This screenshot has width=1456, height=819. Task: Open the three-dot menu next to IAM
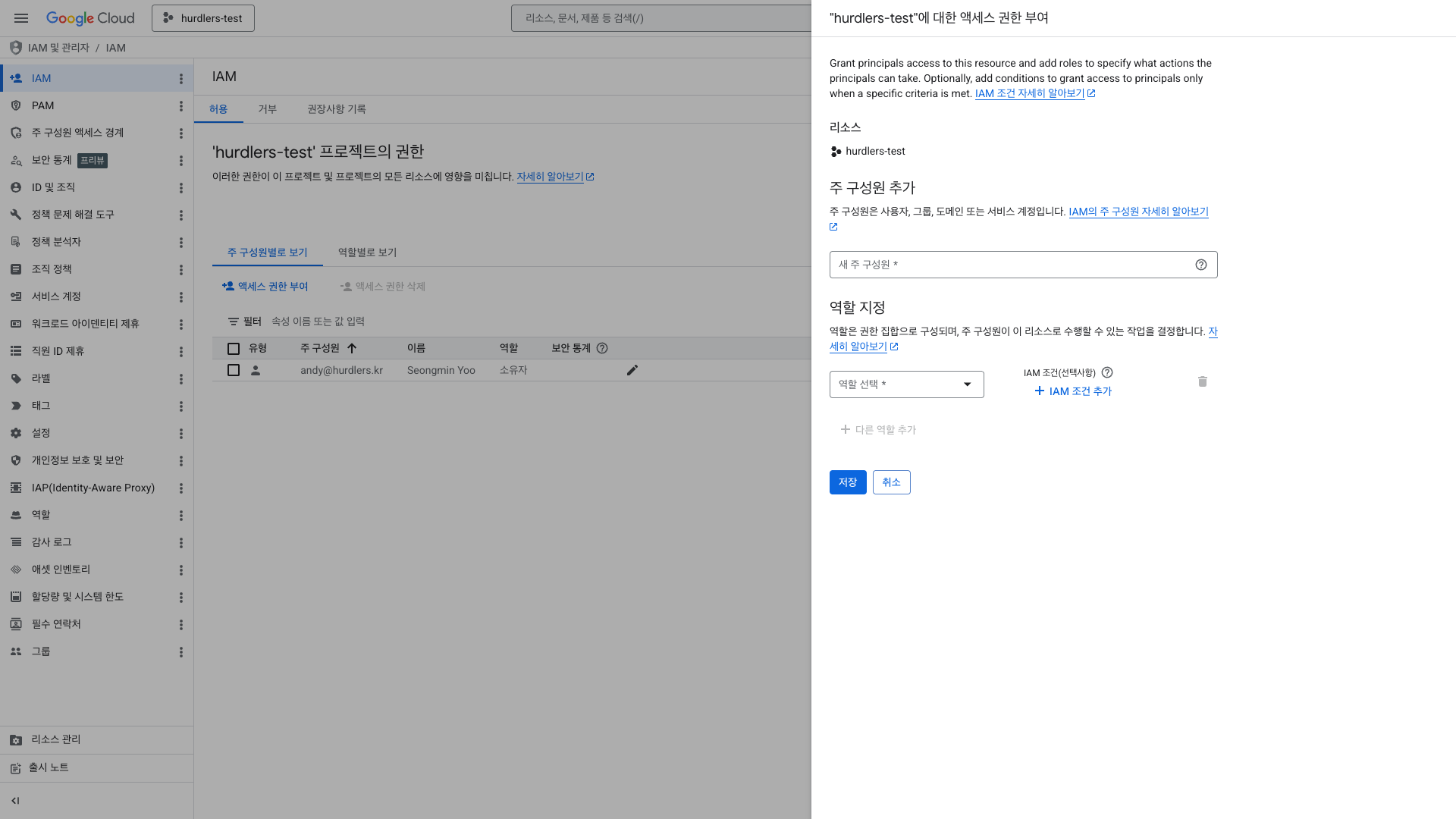(181, 79)
